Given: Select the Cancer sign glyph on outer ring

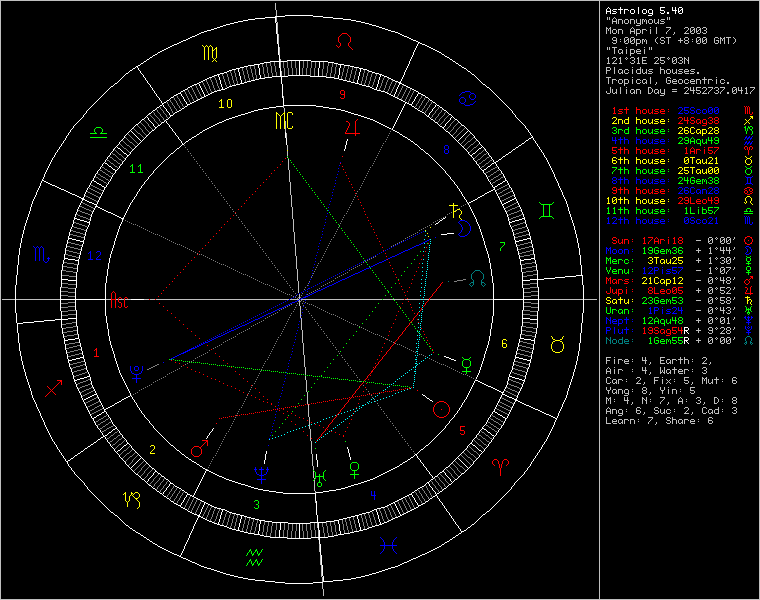Looking at the screenshot, I should 468,98.
